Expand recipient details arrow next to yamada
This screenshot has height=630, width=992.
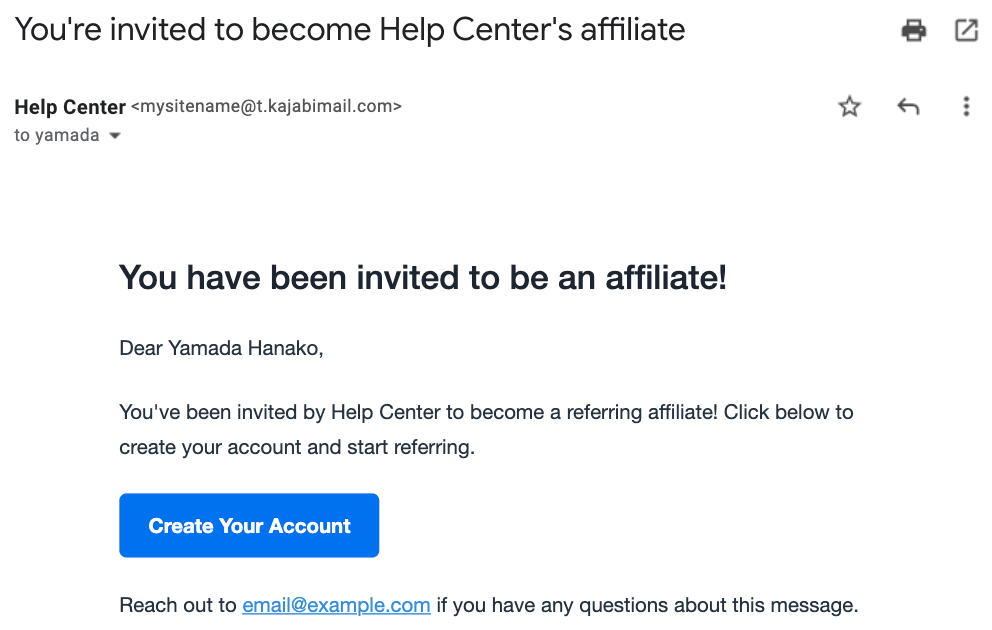115,135
